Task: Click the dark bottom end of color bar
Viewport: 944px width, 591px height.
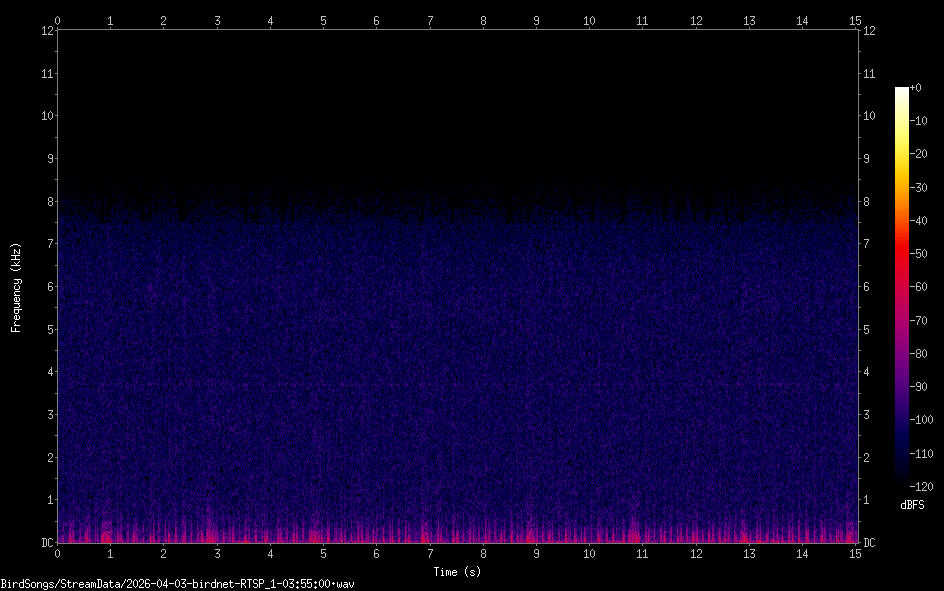Action: click(901, 482)
